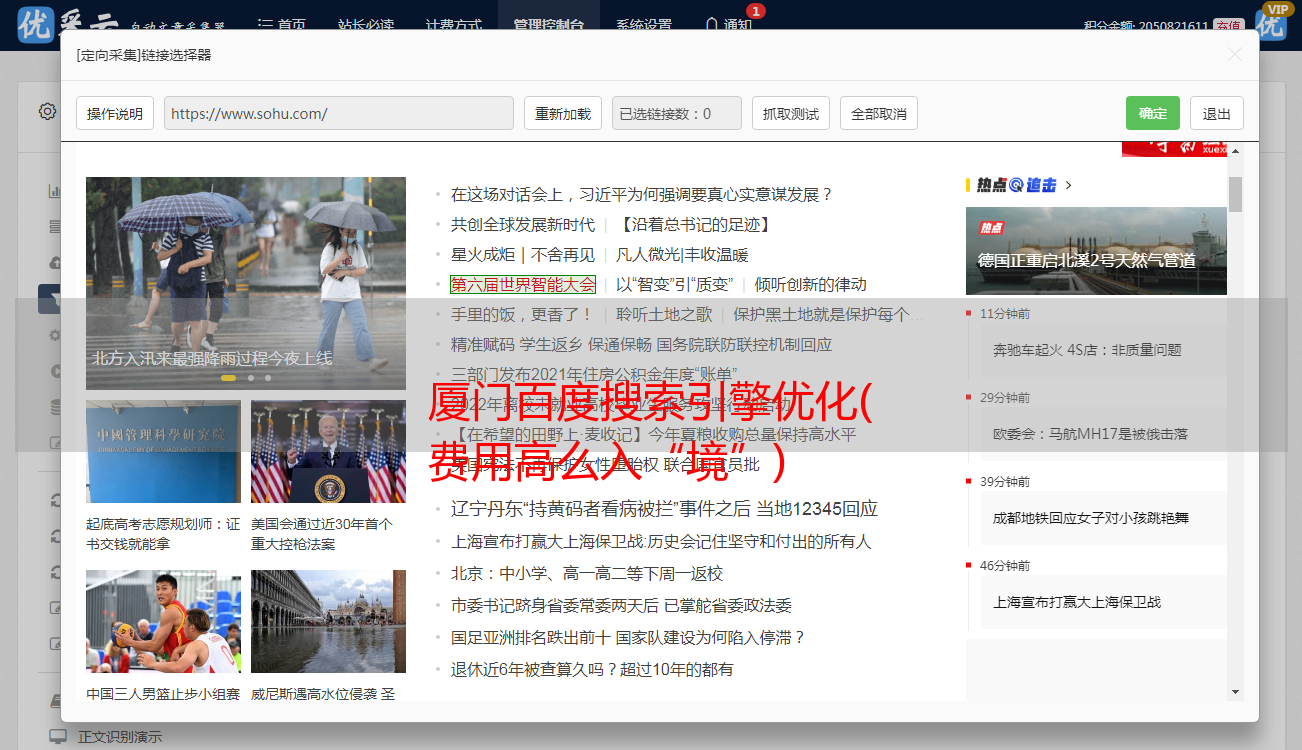Select the second slideshow dot indicator

251,378
